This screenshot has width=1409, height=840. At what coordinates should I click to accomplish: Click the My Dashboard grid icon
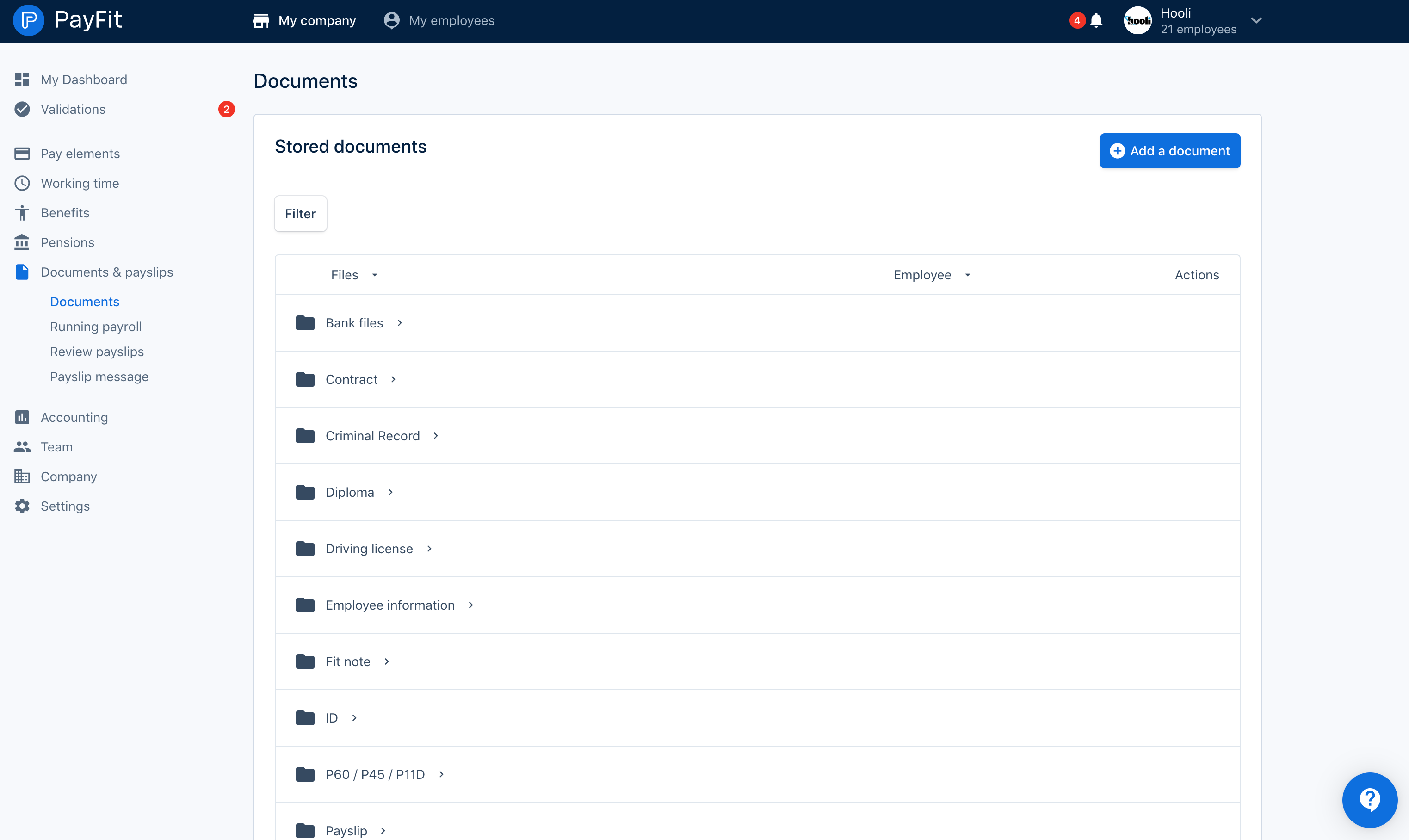click(22, 80)
